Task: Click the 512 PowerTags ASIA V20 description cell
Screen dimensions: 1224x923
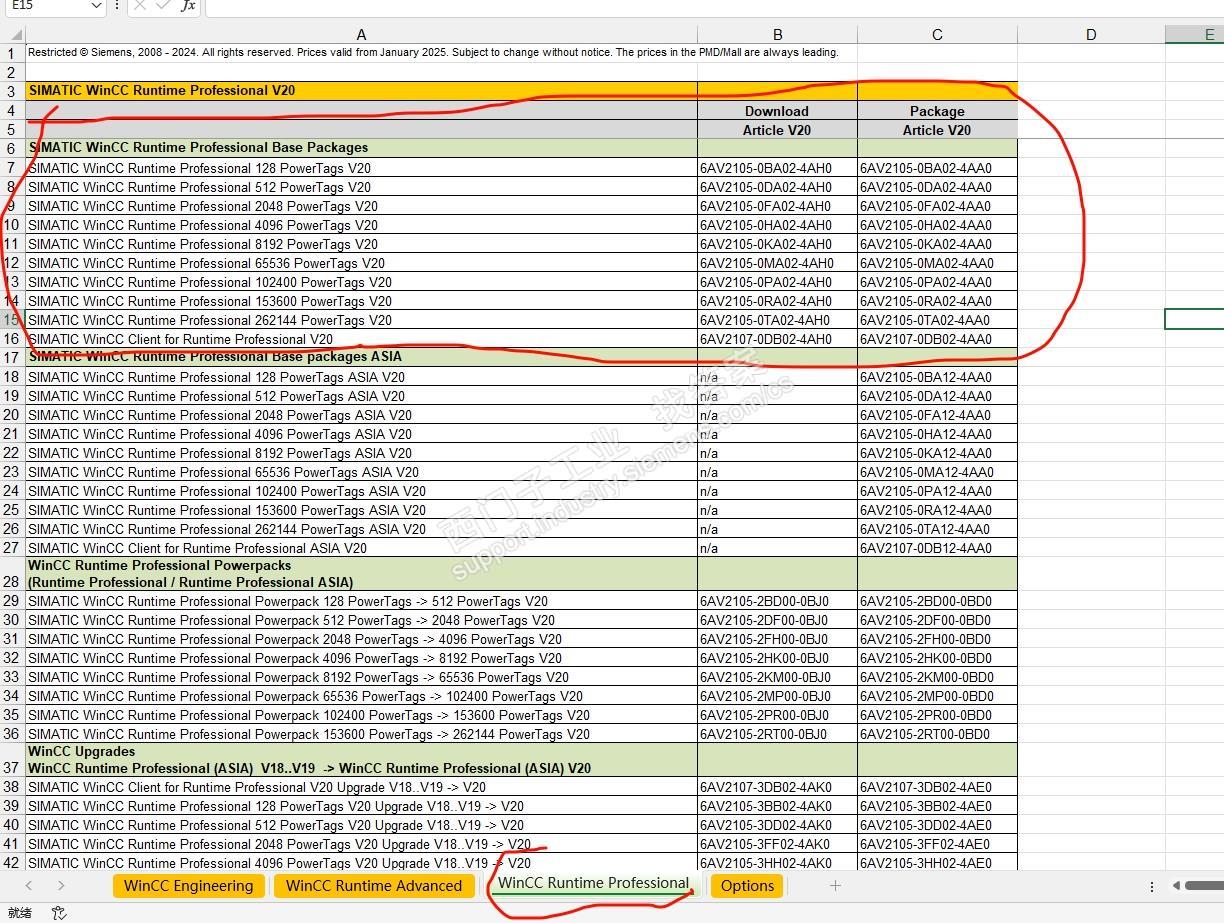Action: click(x=361, y=396)
